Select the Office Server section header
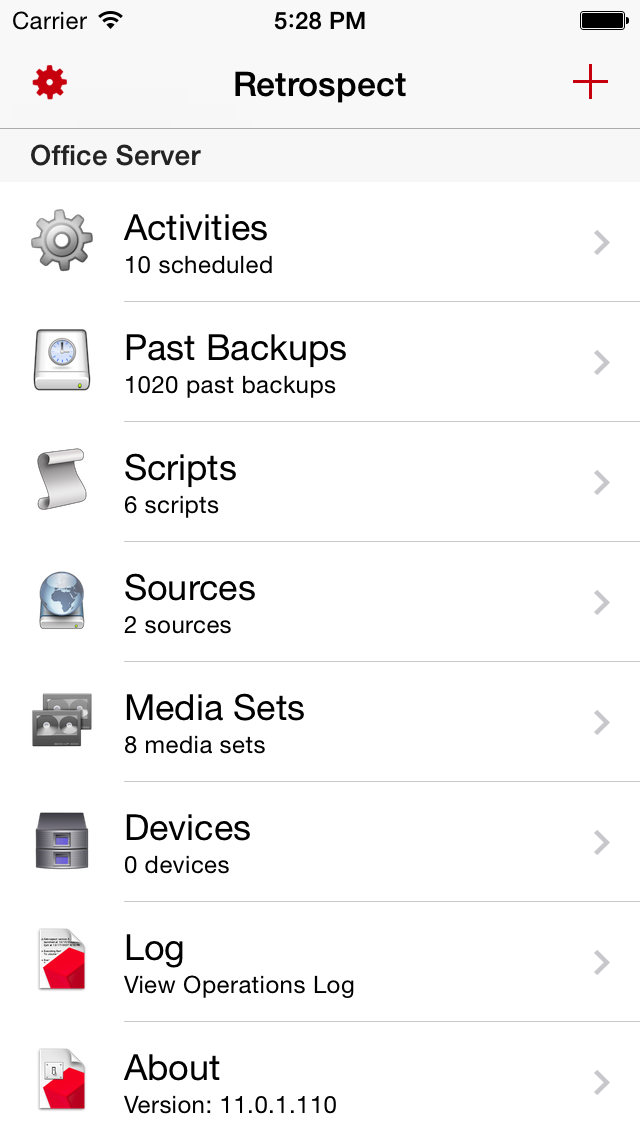Viewport: 640px width, 1136px height. [320, 156]
